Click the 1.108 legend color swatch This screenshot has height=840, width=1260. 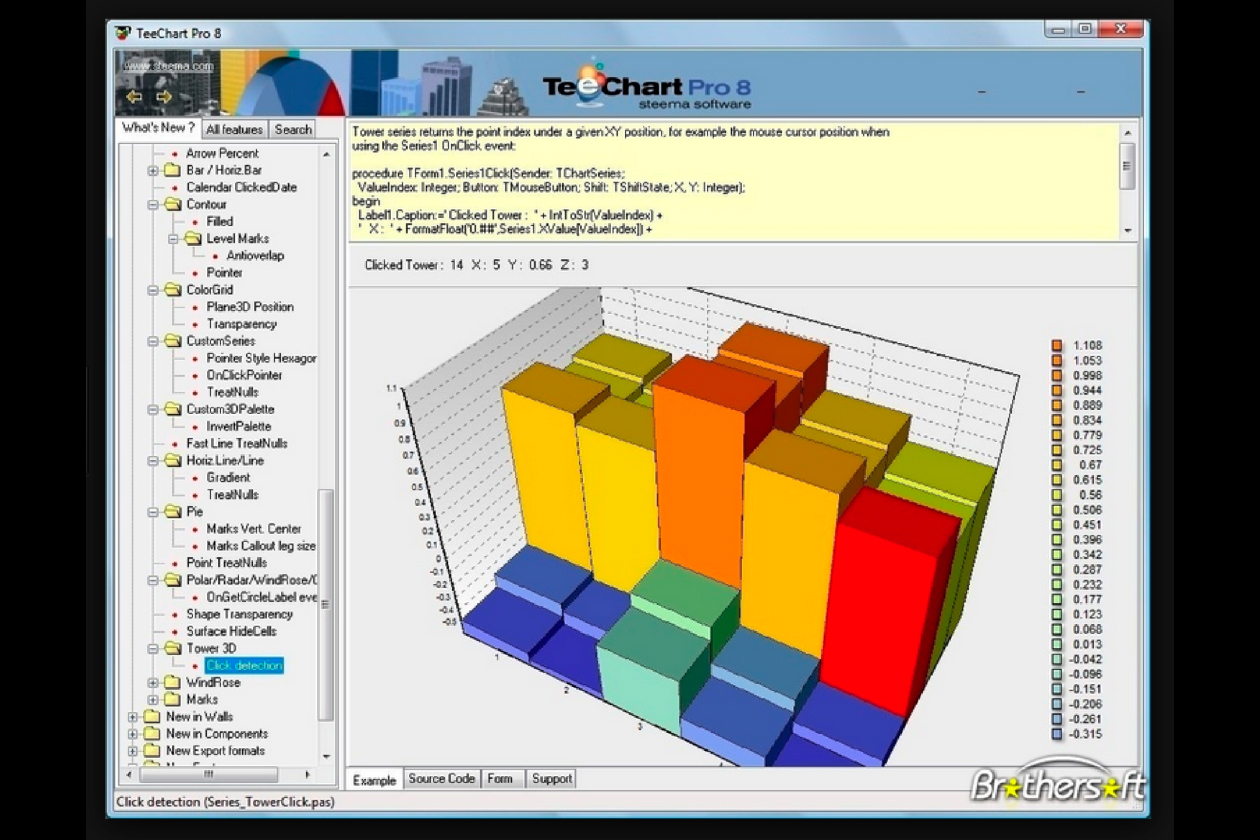[1057, 345]
